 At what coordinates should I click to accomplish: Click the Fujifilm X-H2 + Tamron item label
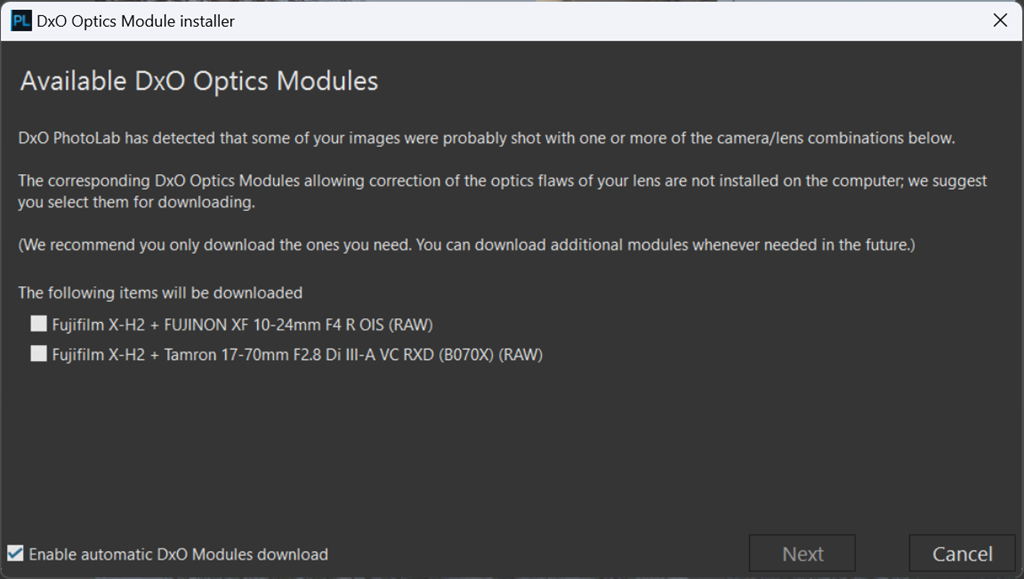coord(297,354)
